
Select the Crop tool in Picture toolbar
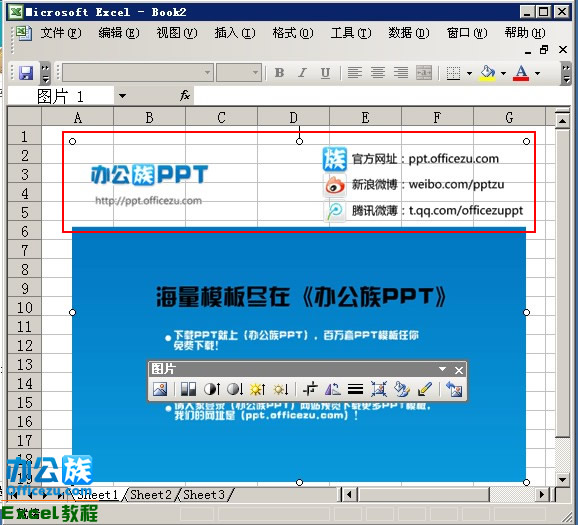coord(310,389)
